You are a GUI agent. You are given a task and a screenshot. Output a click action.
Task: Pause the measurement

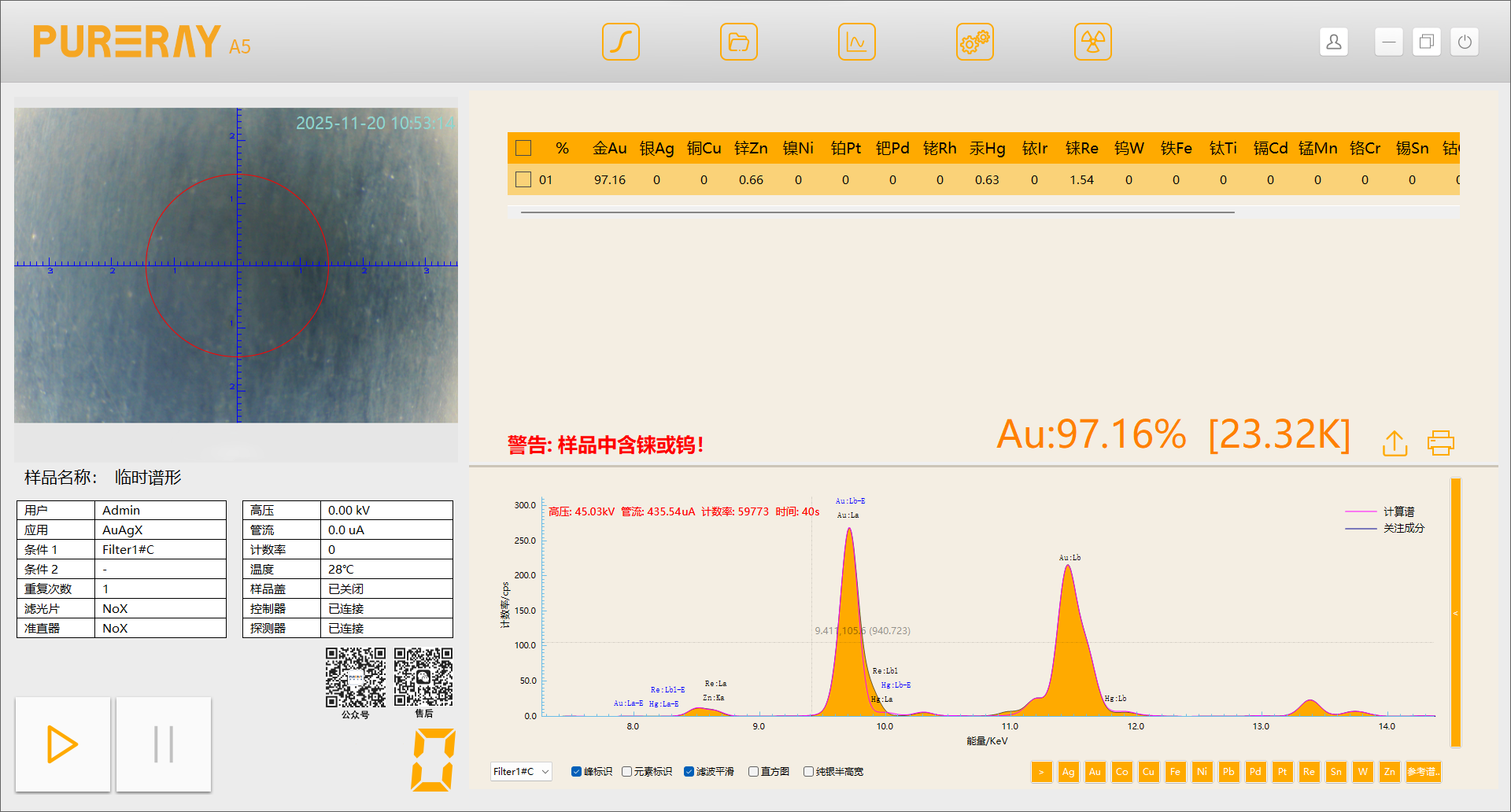(164, 744)
